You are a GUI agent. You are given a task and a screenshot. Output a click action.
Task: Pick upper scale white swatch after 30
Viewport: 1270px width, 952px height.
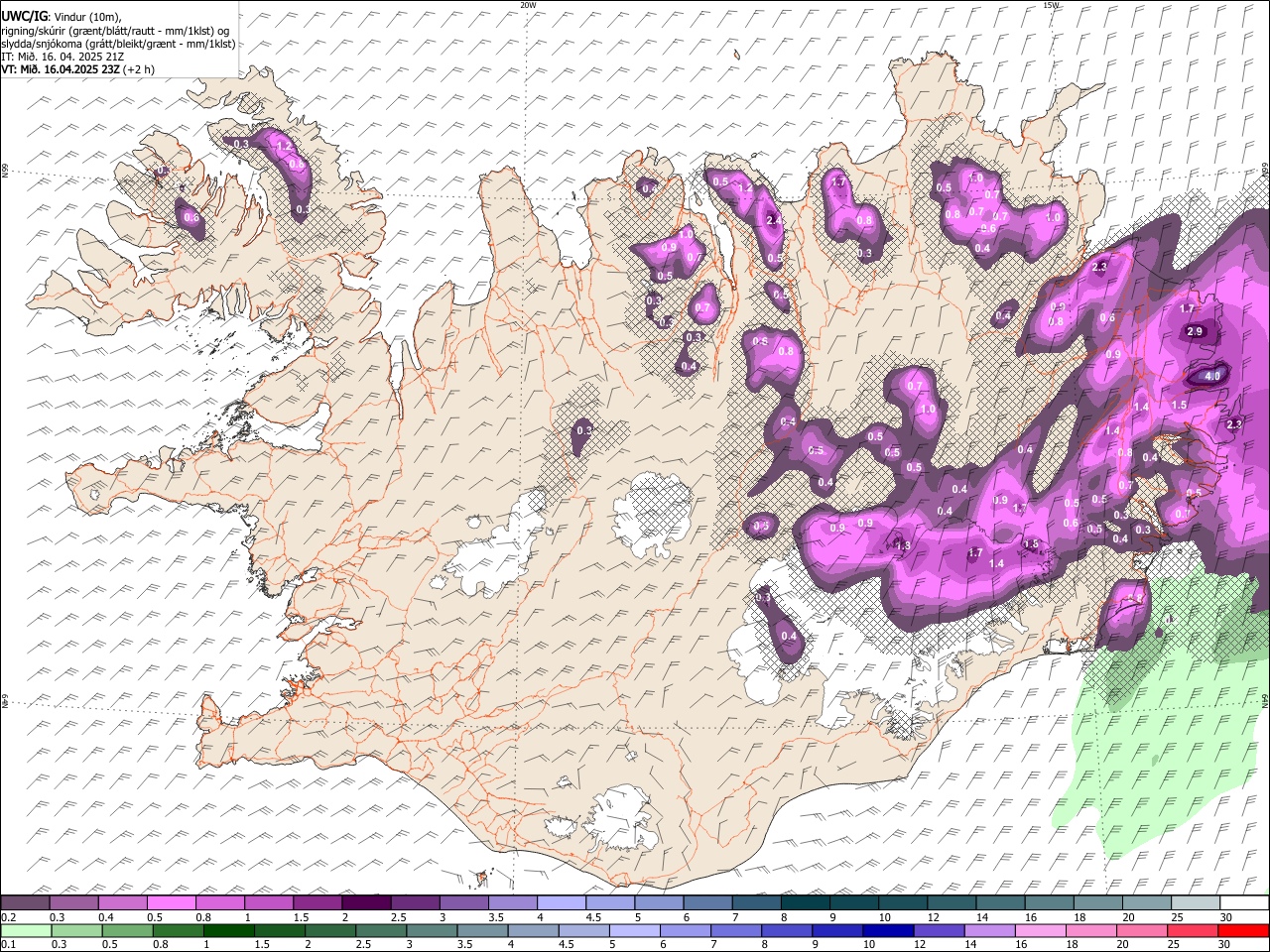tap(1242, 902)
